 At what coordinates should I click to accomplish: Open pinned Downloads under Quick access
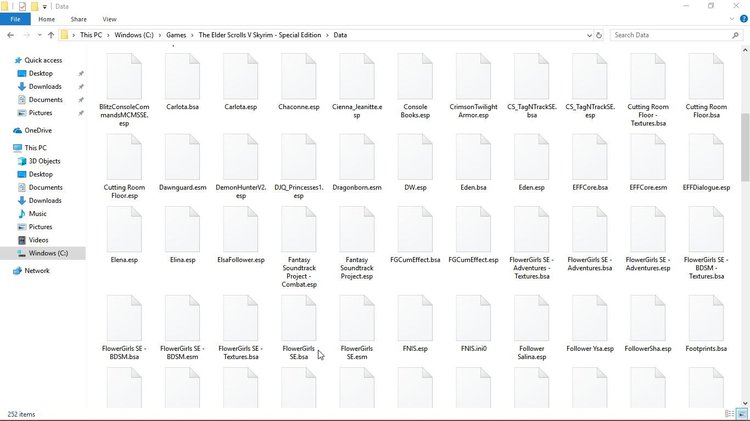click(x=45, y=87)
